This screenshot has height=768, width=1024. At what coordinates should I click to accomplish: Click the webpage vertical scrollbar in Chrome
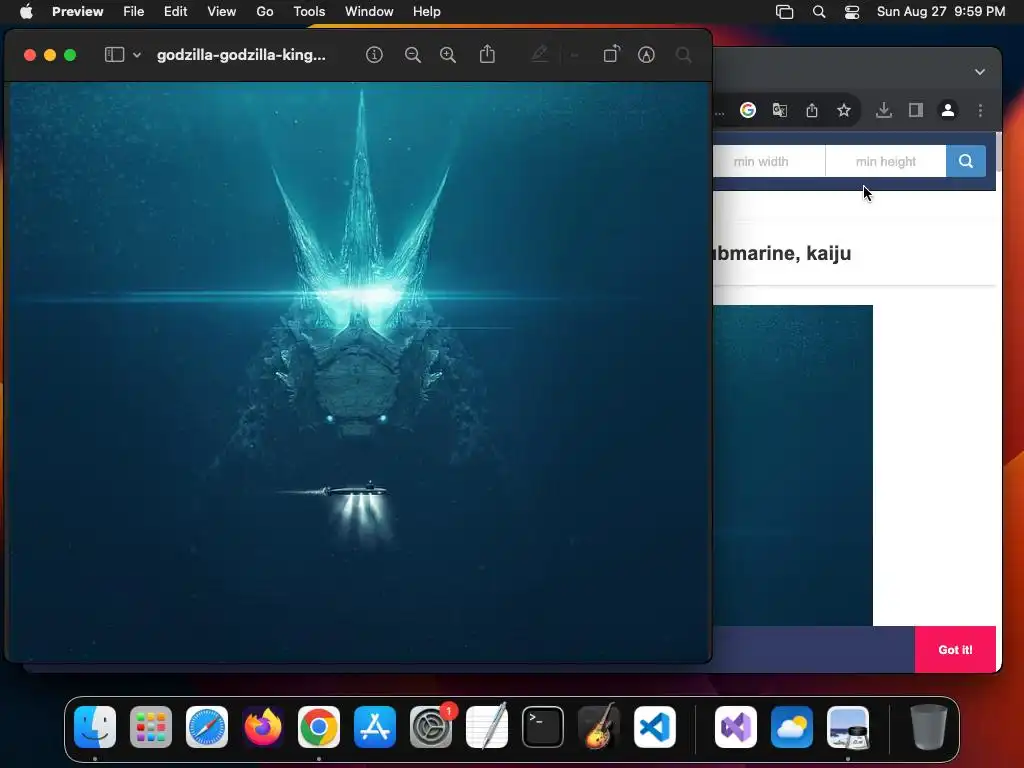point(999,151)
